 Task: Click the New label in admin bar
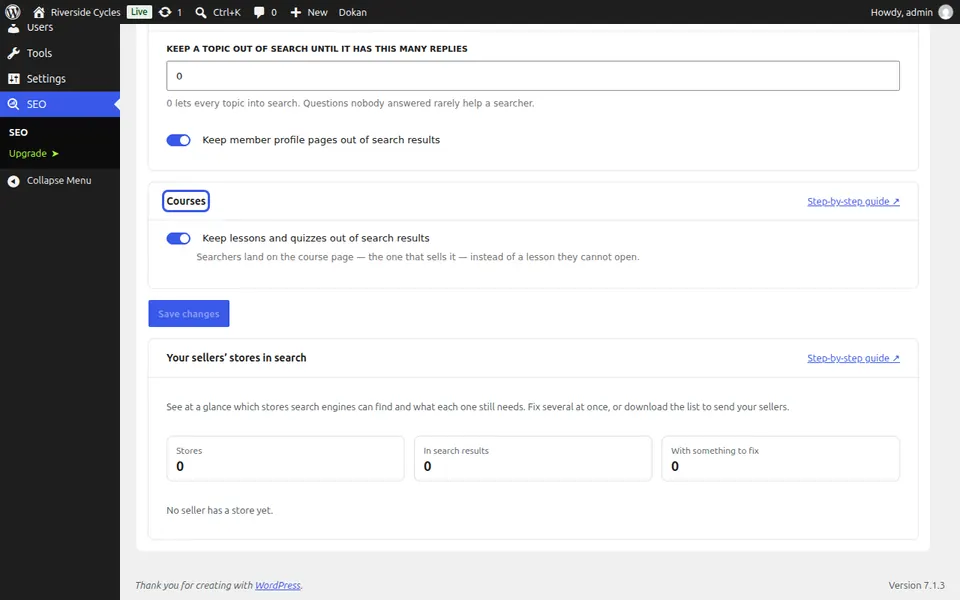pyautogui.click(x=317, y=12)
